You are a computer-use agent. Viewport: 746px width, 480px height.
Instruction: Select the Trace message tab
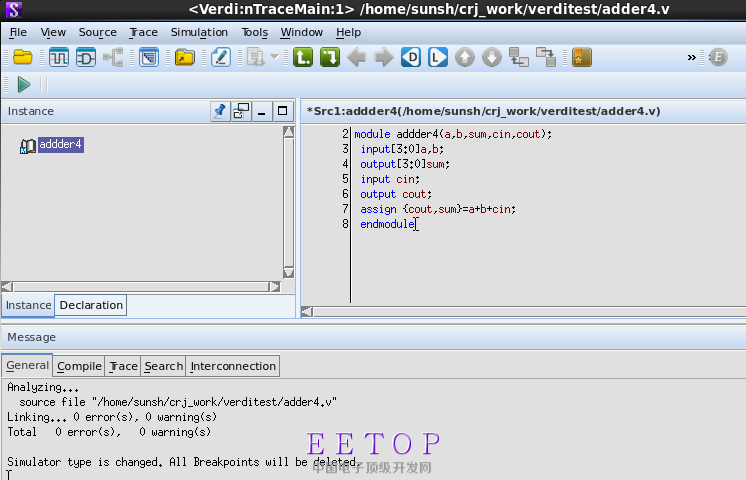(123, 366)
